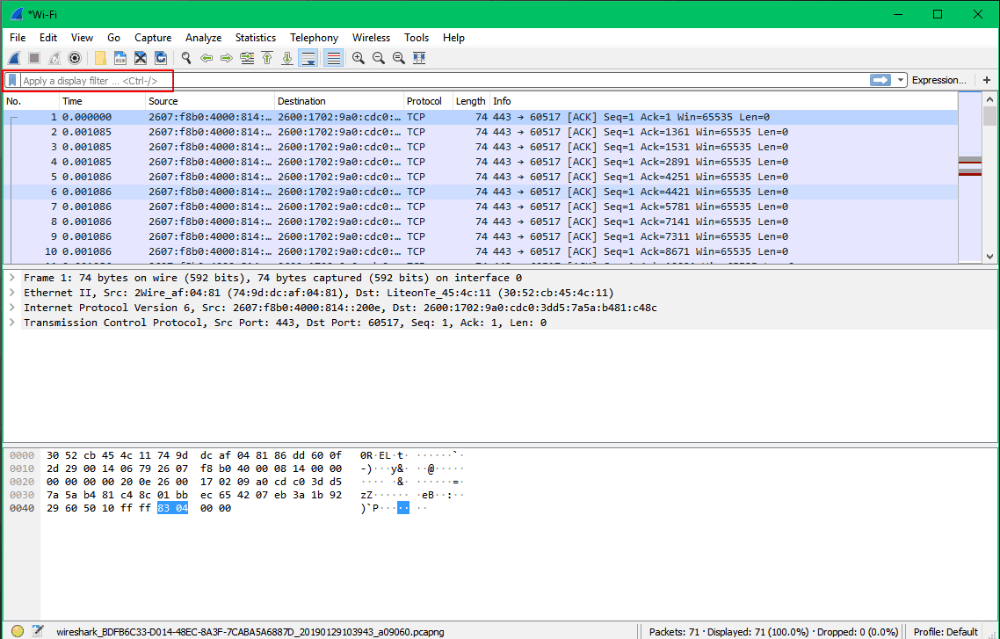Reset text to normal size
Screen dimensions: 1000x639
coord(399,58)
